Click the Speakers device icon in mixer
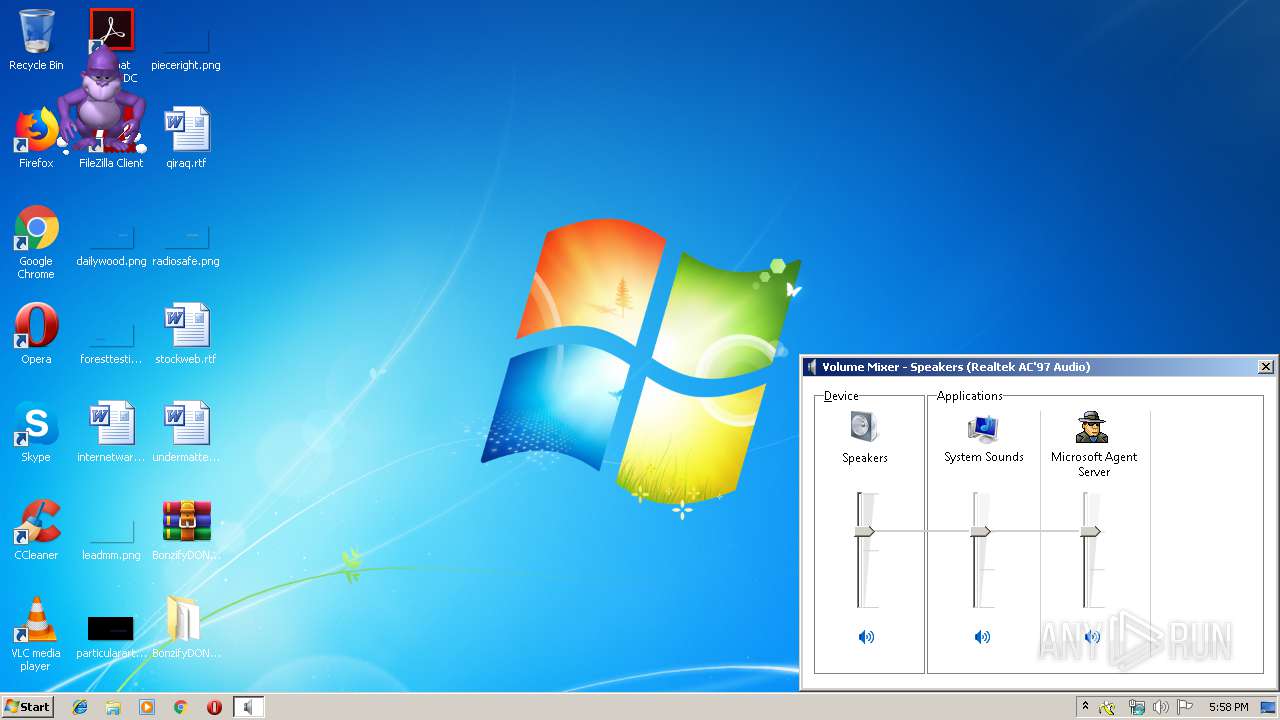Screen dimensions: 1280x720 coord(864,427)
